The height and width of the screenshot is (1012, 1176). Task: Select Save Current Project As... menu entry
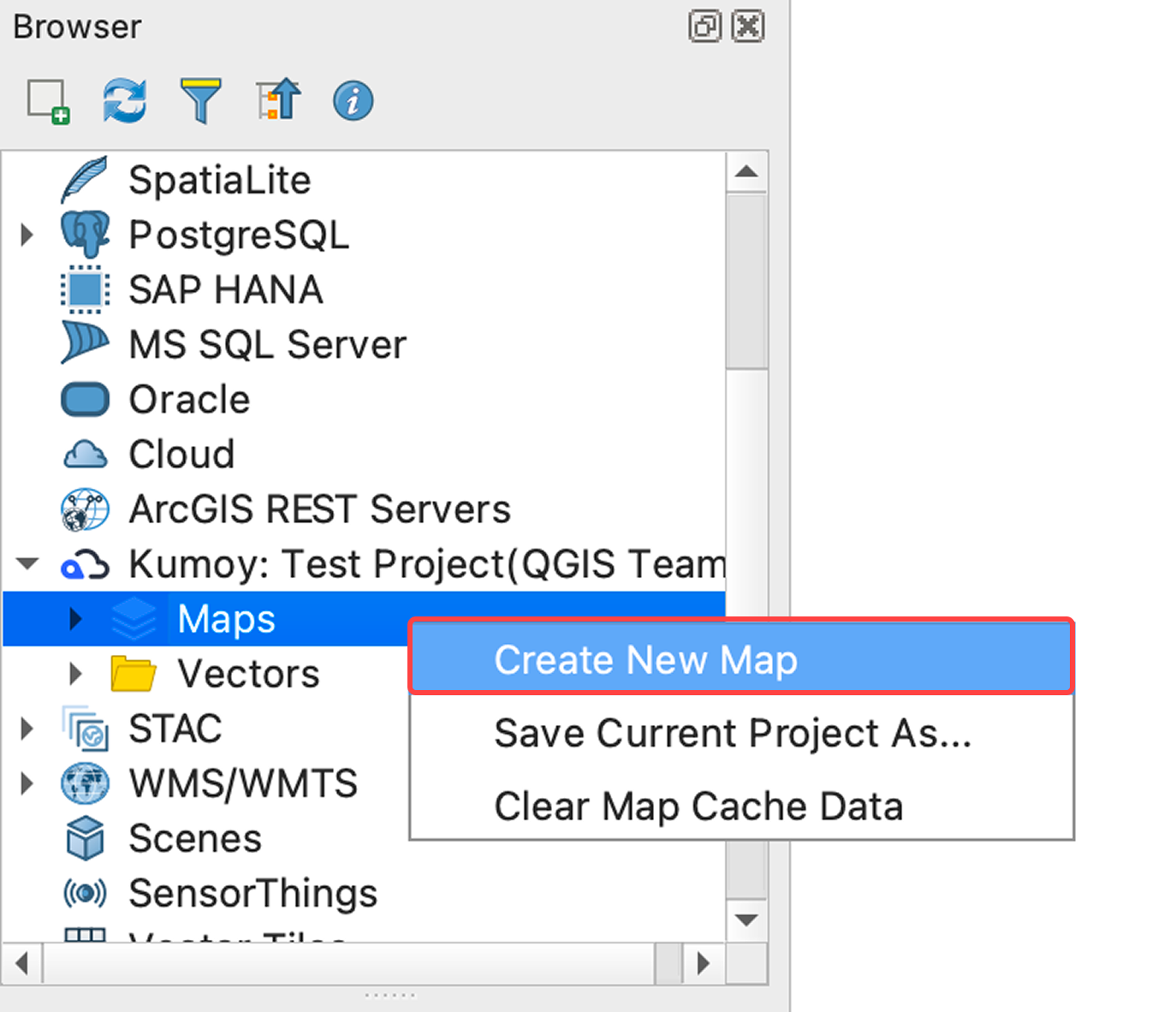733,733
